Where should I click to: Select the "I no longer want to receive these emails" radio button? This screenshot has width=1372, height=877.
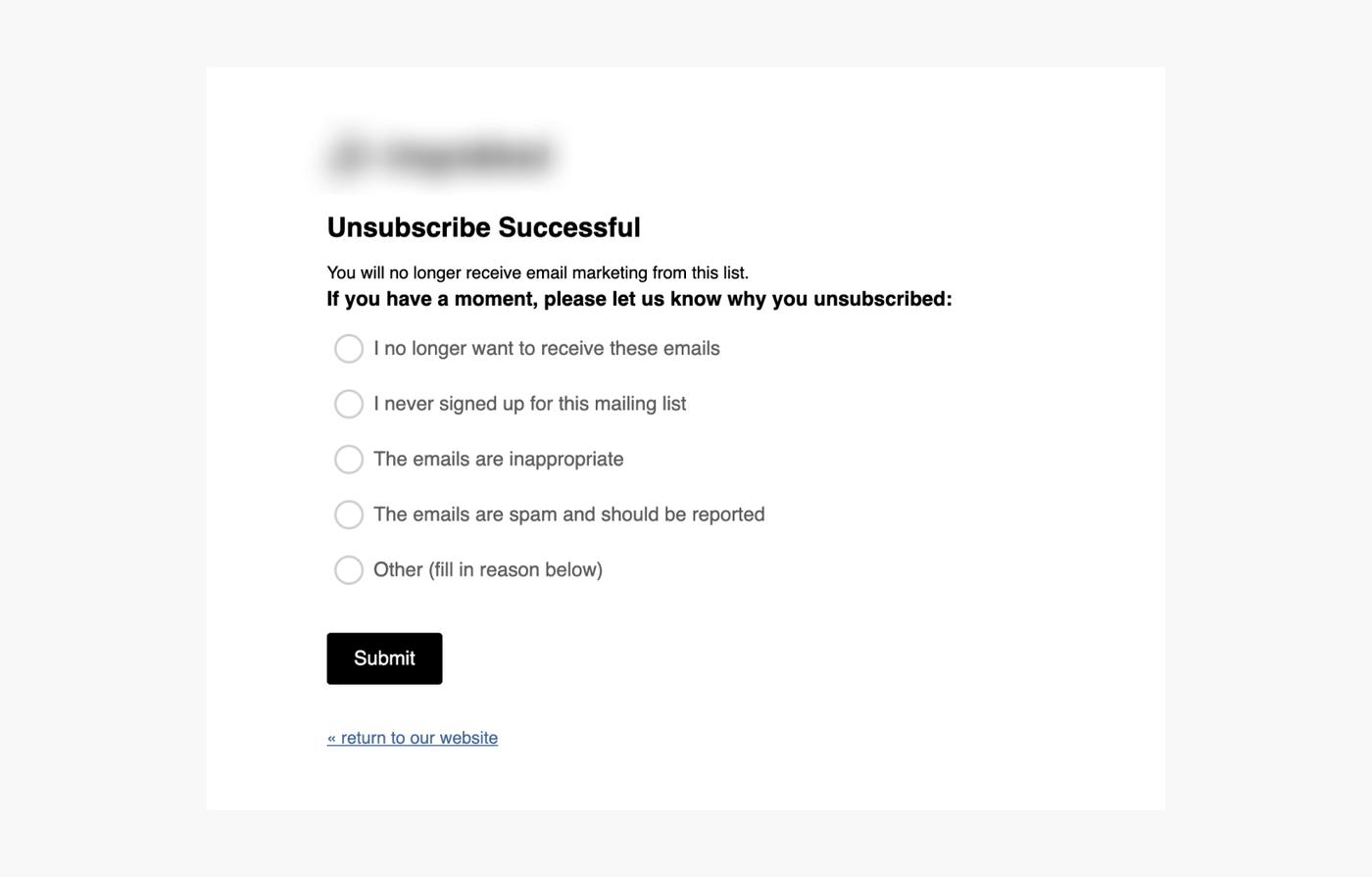349,349
